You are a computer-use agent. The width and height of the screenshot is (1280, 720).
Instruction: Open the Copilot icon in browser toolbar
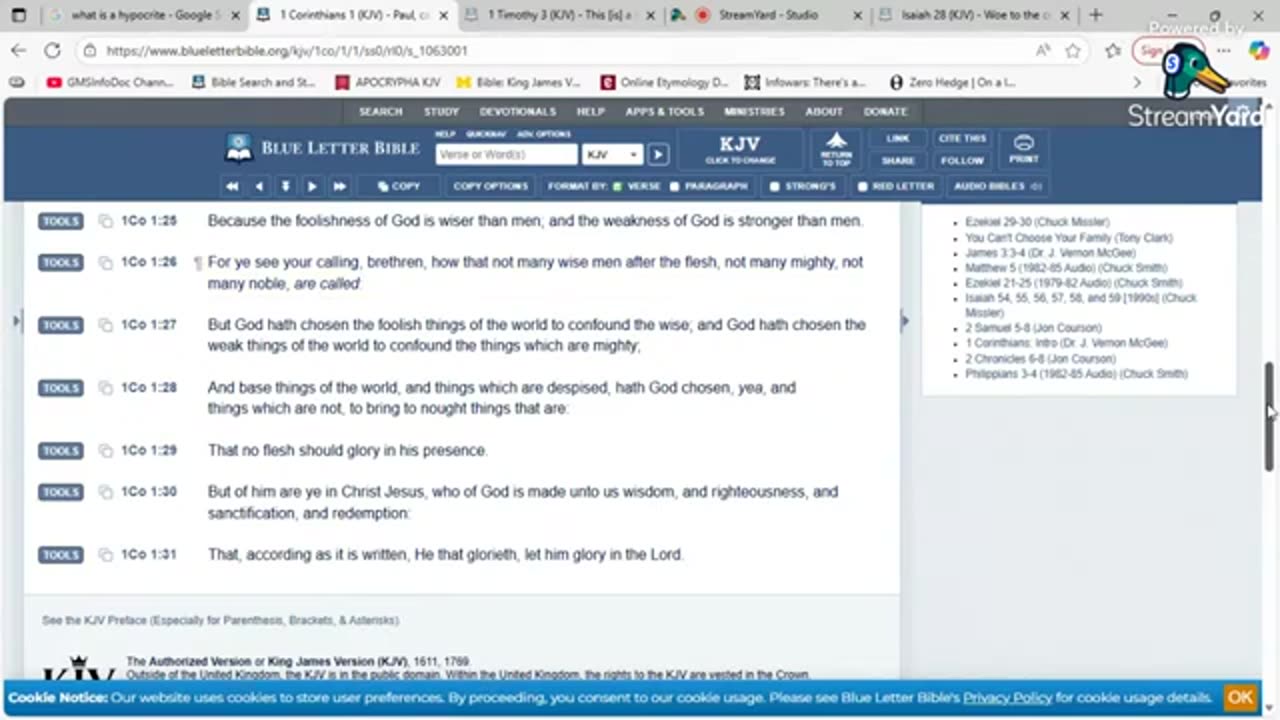[1259, 50]
